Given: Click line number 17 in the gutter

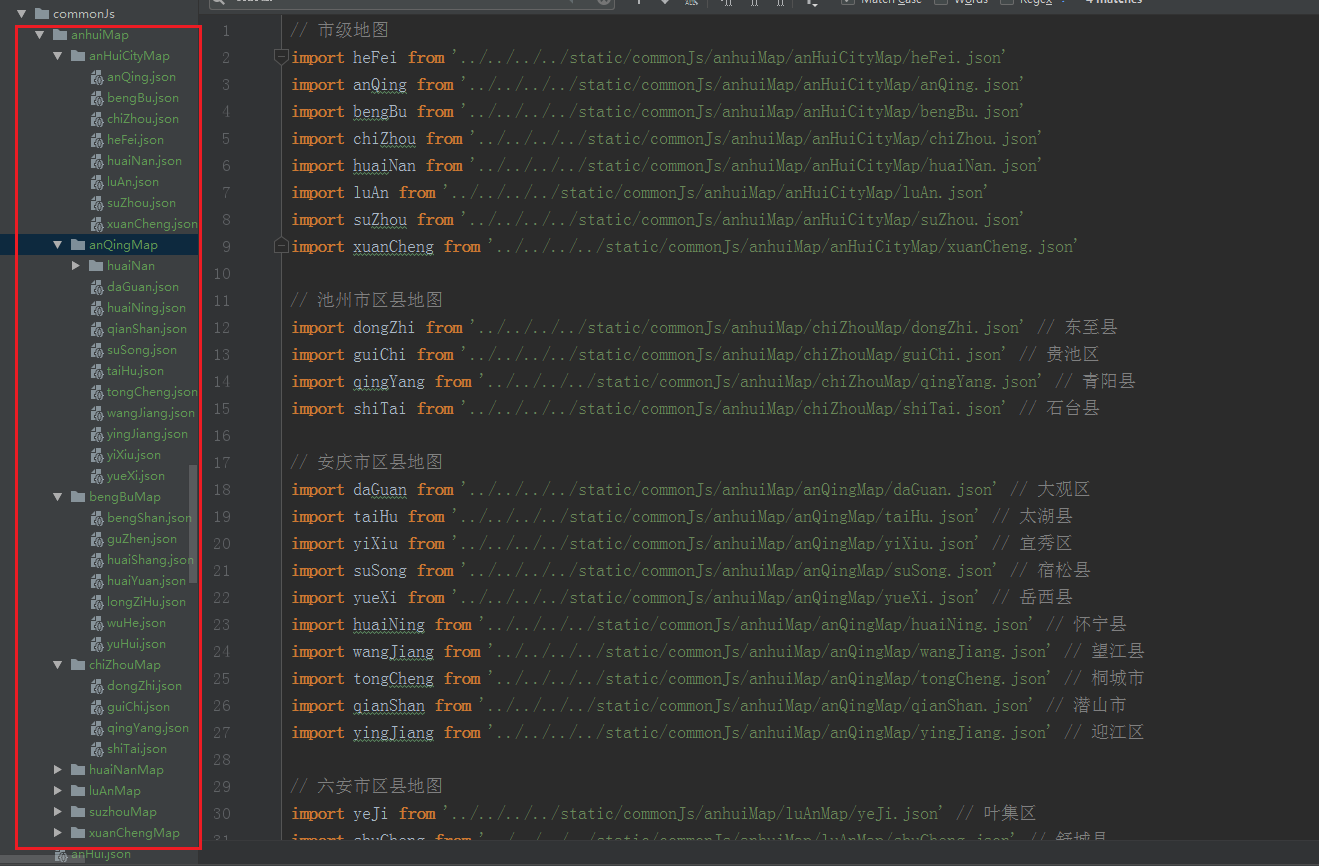Looking at the screenshot, I should pos(221,462).
